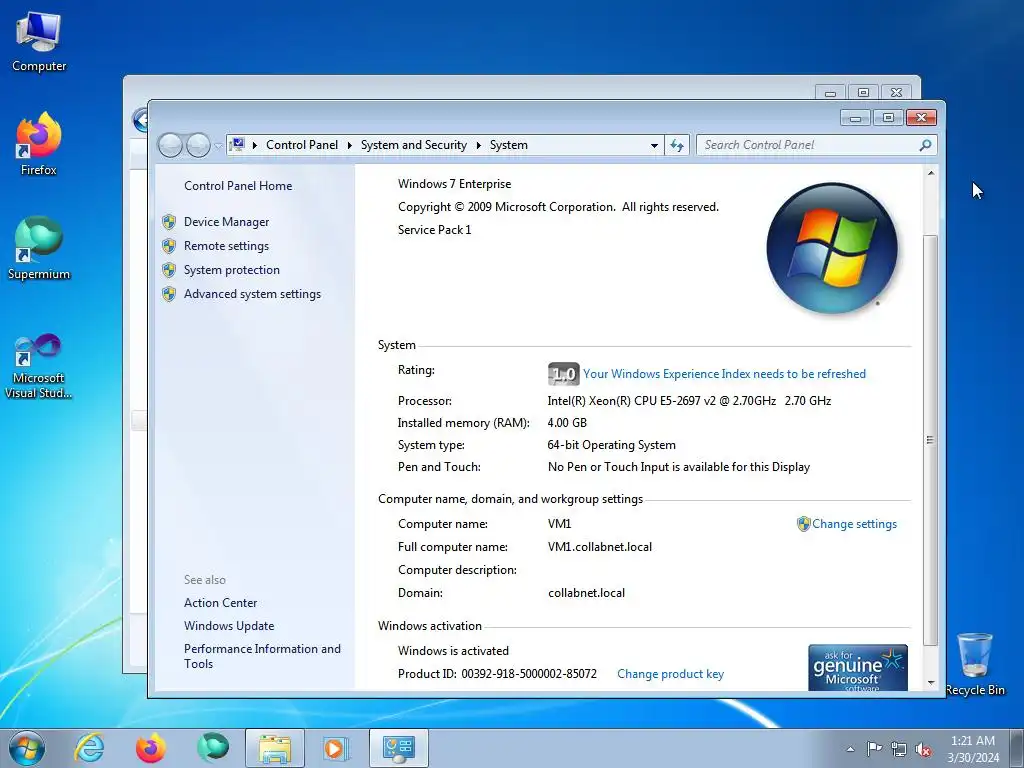Viewport: 1024px width, 768px height.
Task: Expand the root breadcrumb arrow before Control Panel
Action: 255,145
